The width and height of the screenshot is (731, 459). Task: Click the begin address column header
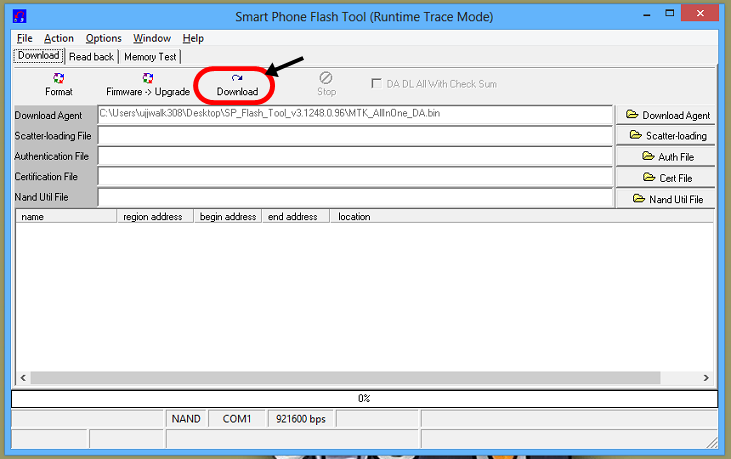click(x=228, y=216)
